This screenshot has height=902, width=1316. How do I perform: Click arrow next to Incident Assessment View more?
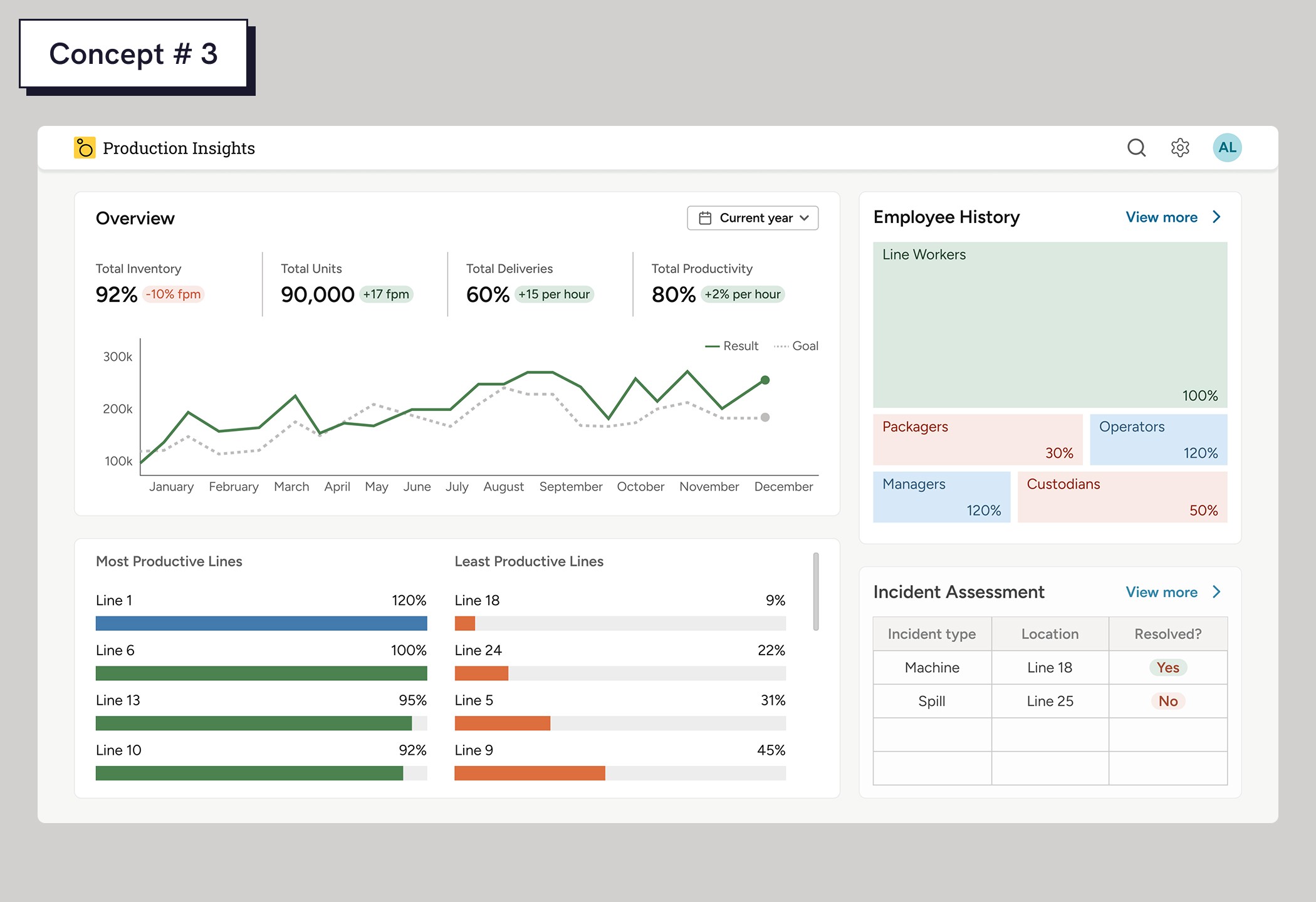[1216, 592]
